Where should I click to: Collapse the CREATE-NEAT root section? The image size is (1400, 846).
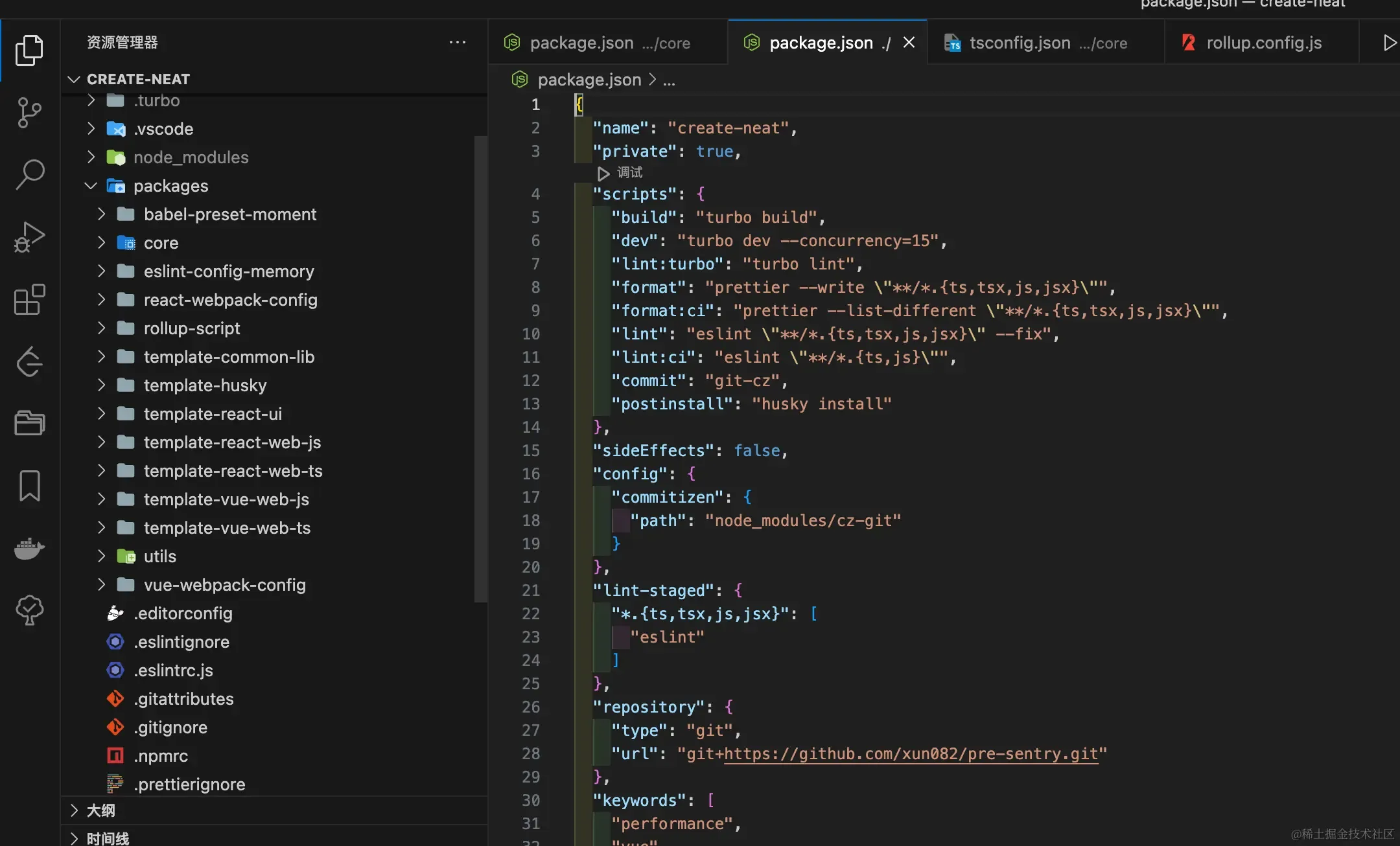pos(74,79)
